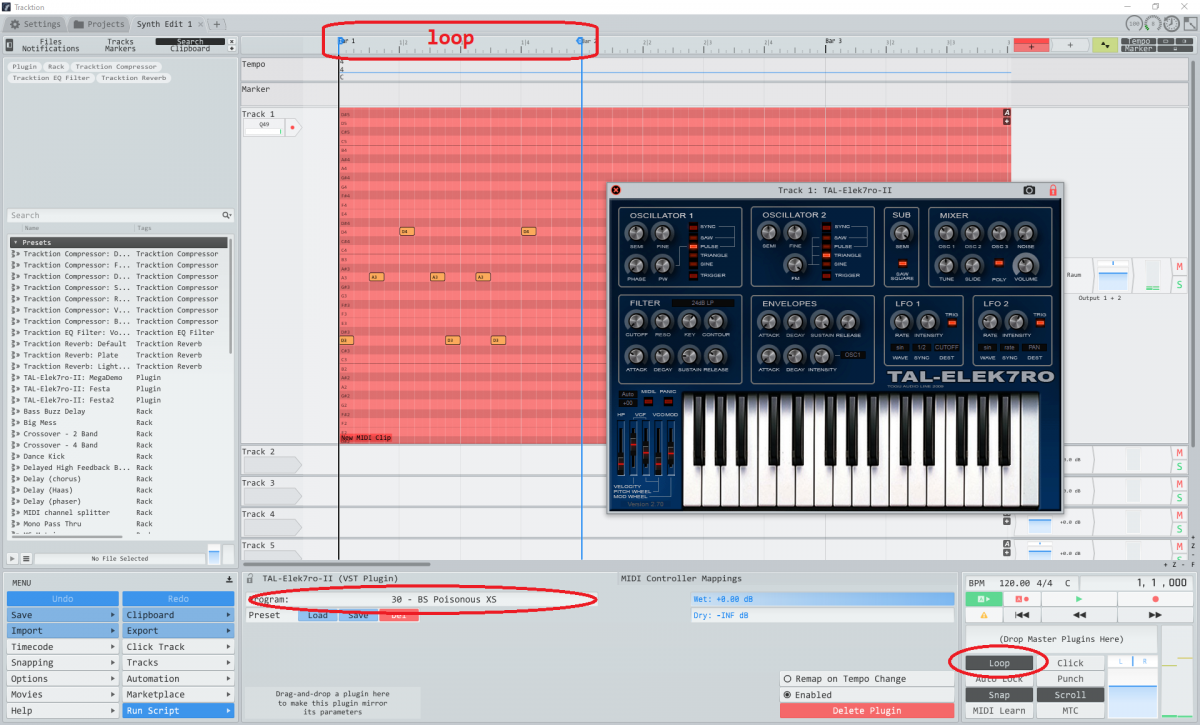Screen dimensions: 1200x725
Task: Open the LFO 1 Dest CUTOFF dropdown
Action: 946,347
